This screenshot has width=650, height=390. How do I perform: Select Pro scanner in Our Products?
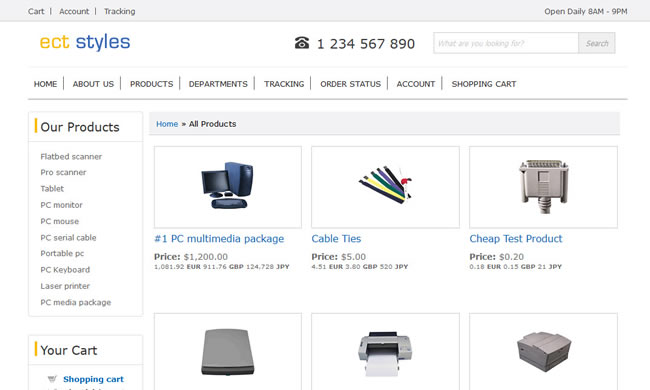pyautogui.click(x=63, y=172)
